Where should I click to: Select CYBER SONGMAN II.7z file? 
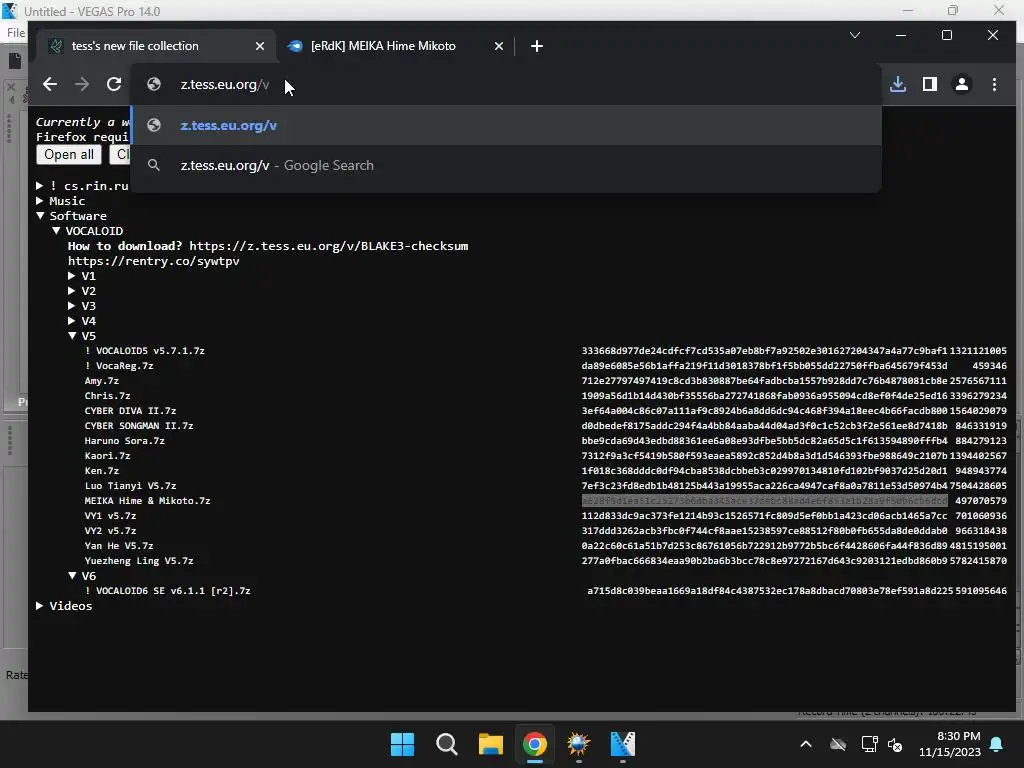139,426
